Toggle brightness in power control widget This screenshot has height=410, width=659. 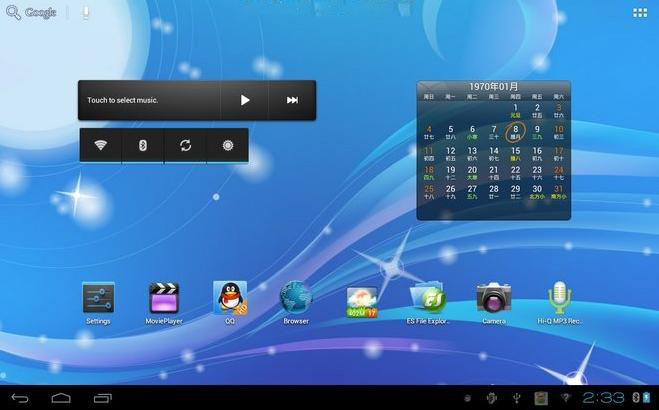pos(227,145)
